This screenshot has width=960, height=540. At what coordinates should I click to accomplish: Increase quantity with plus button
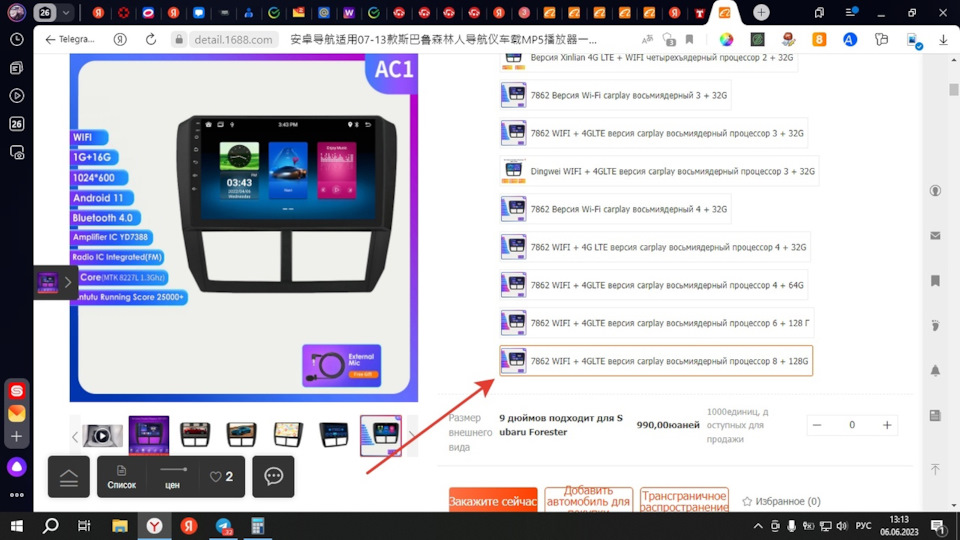click(x=887, y=425)
